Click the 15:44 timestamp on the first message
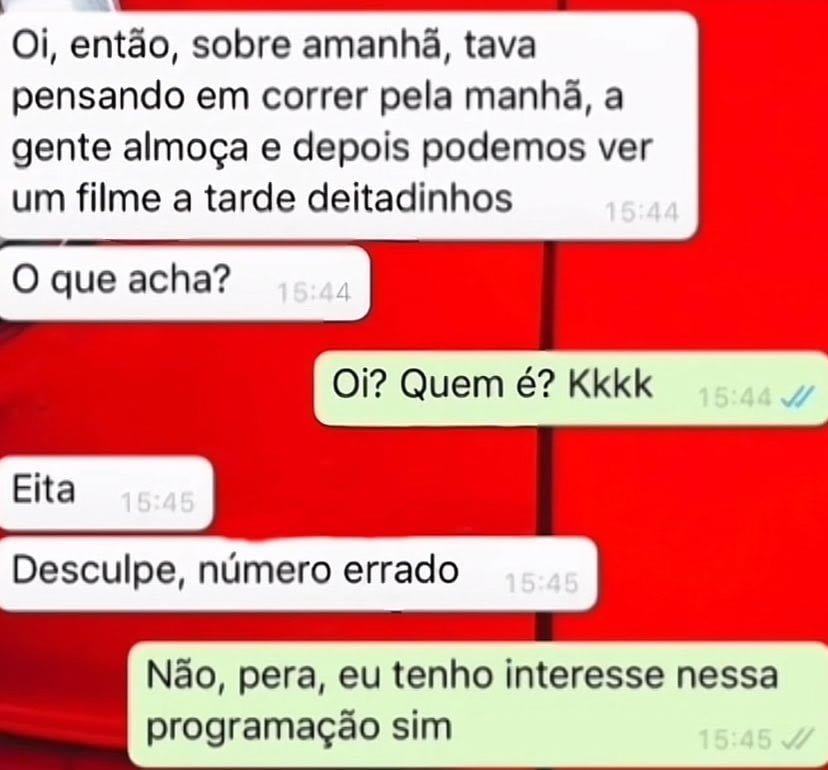The height and width of the screenshot is (770, 828). tap(641, 213)
